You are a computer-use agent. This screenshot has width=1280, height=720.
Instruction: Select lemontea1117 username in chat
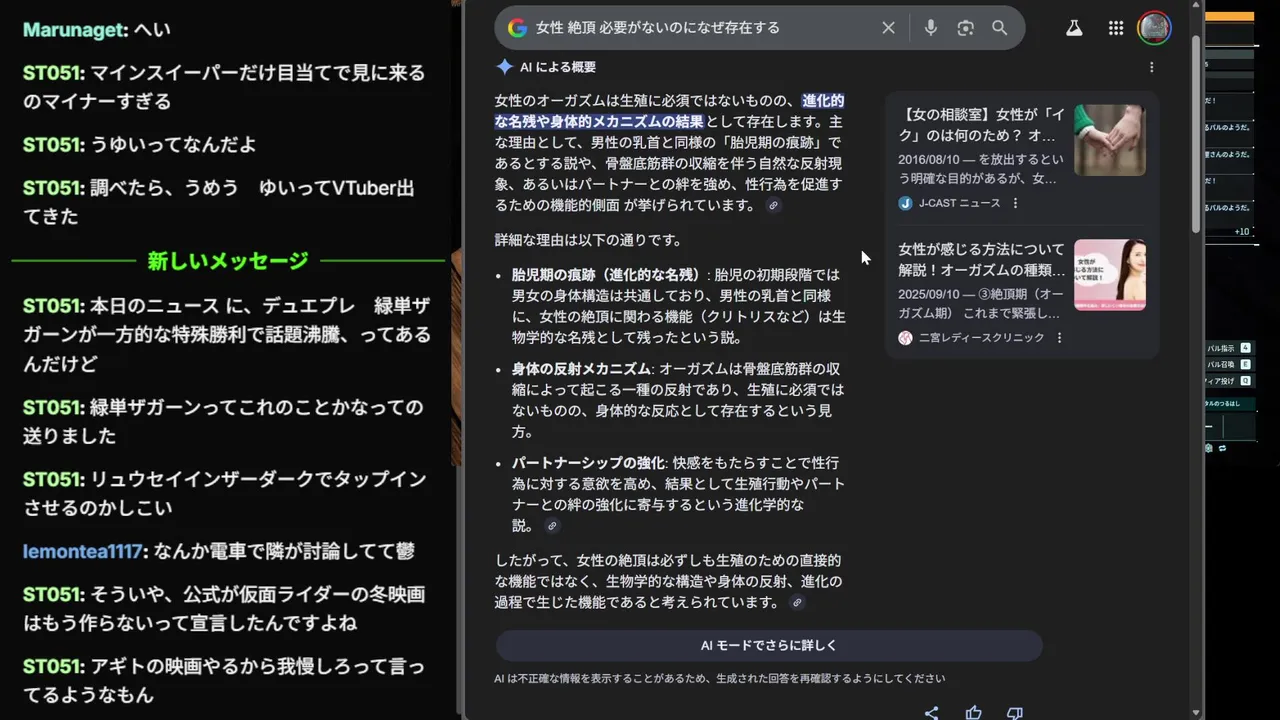click(x=83, y=551)
